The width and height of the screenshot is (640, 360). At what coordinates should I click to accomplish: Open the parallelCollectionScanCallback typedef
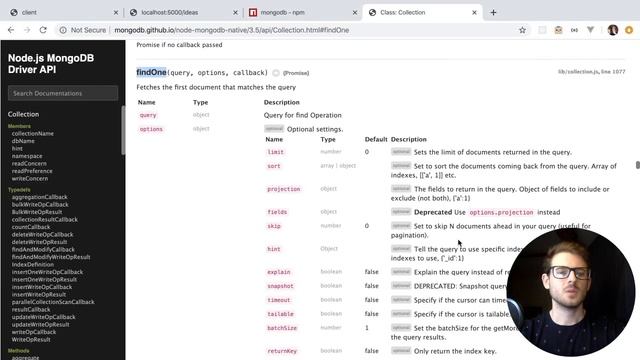click(53, 302)
